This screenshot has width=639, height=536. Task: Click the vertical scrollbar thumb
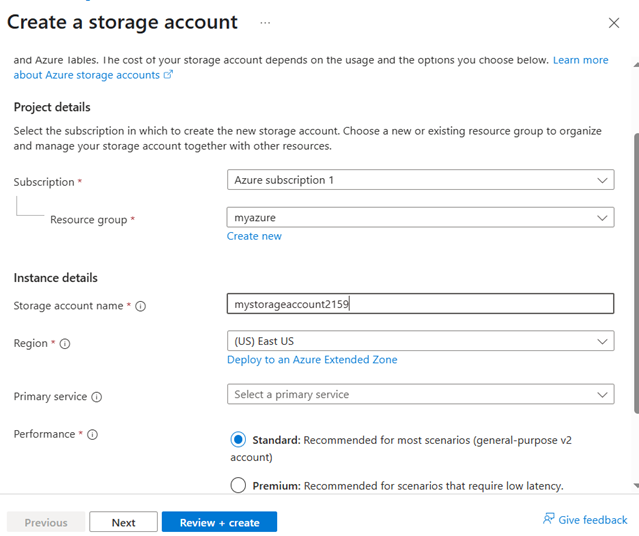(x=636, y=273)
